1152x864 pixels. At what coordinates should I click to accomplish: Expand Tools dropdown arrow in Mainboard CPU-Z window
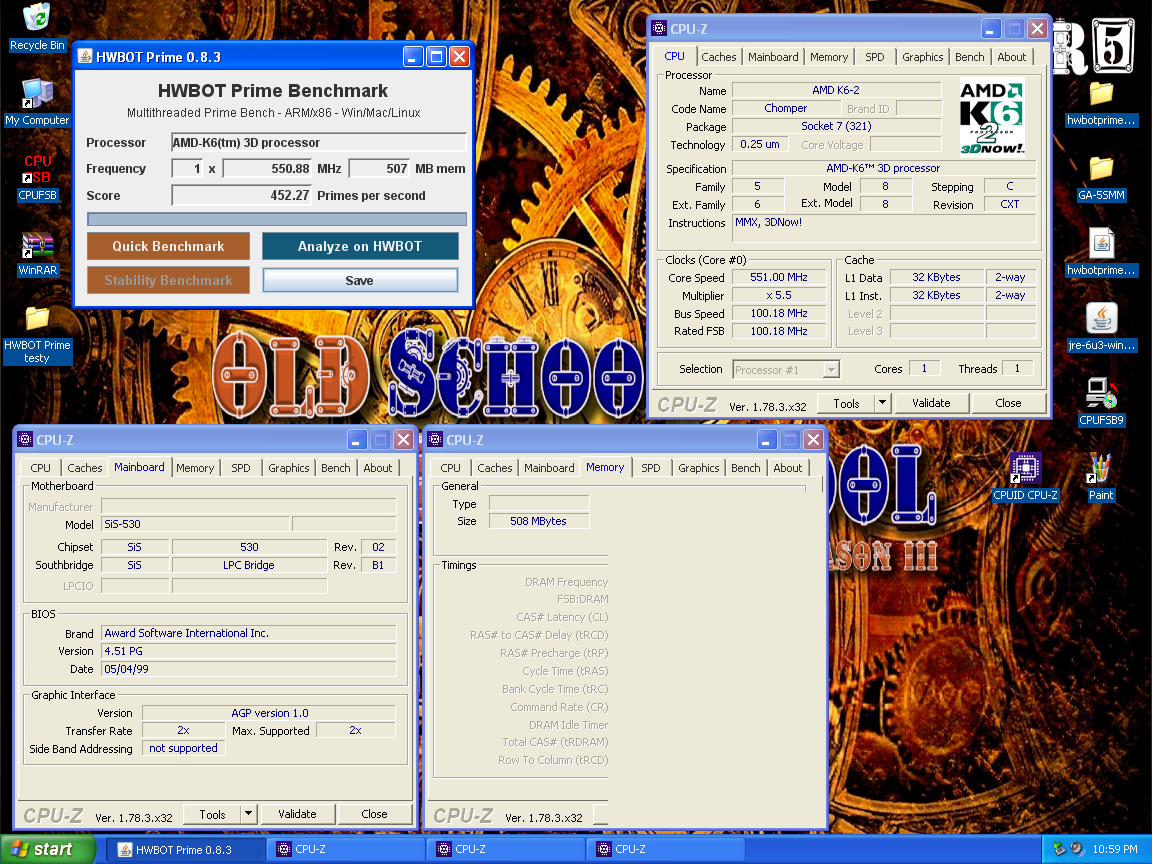point(248,814)
